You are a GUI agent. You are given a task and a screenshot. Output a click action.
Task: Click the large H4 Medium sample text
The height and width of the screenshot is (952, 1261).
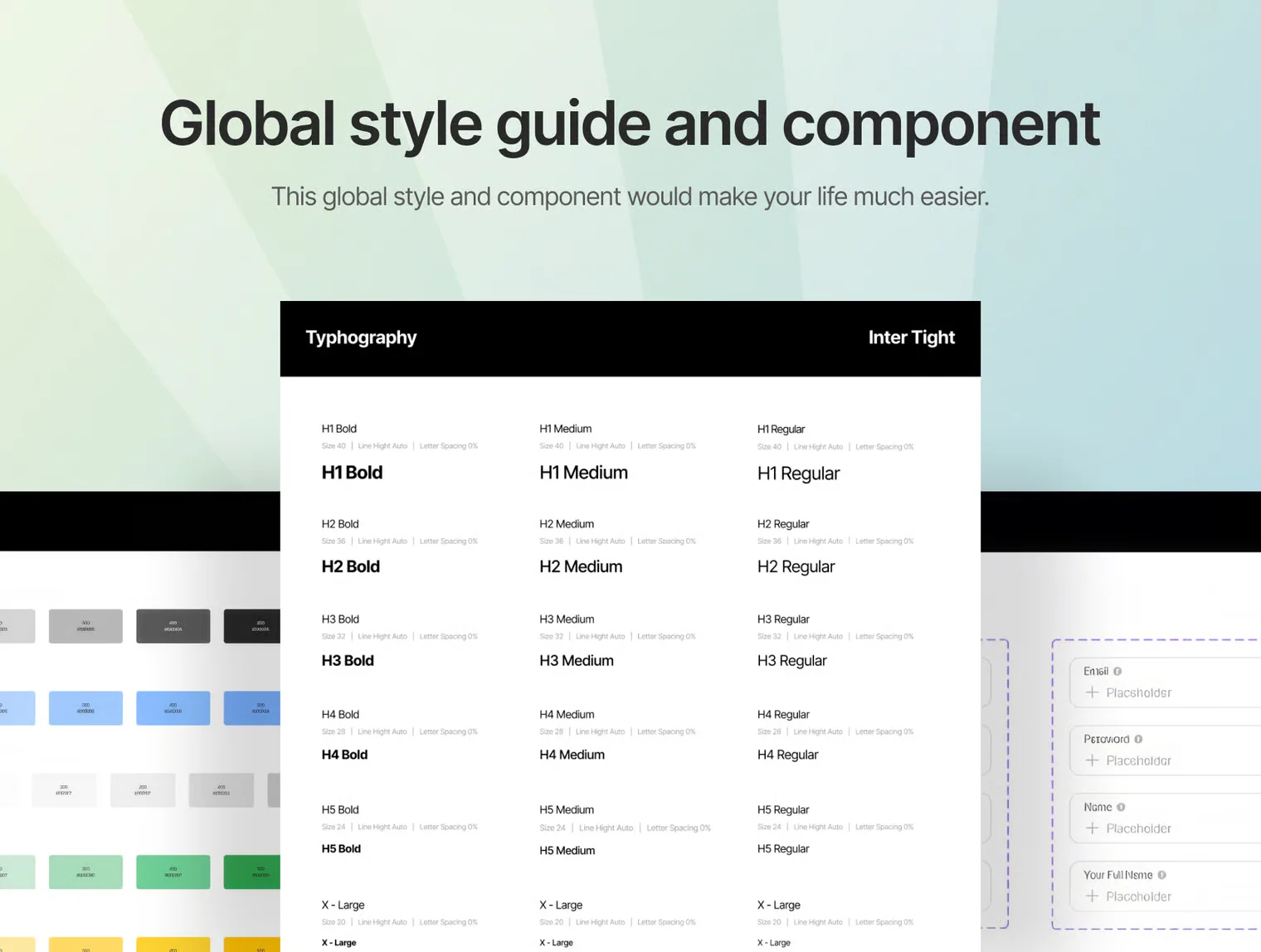pos(572,755)
